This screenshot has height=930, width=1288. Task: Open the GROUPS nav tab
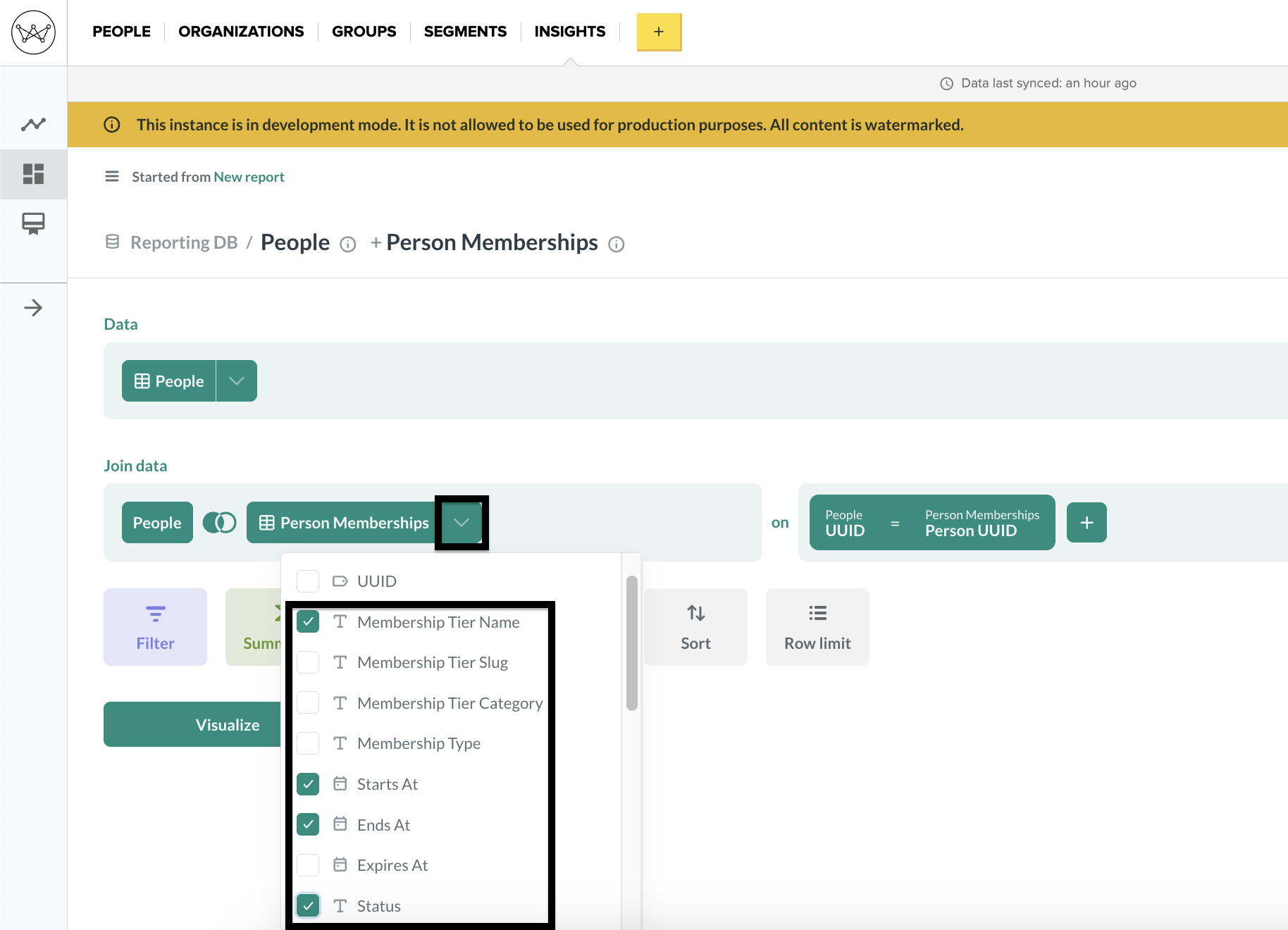(364, 32)
